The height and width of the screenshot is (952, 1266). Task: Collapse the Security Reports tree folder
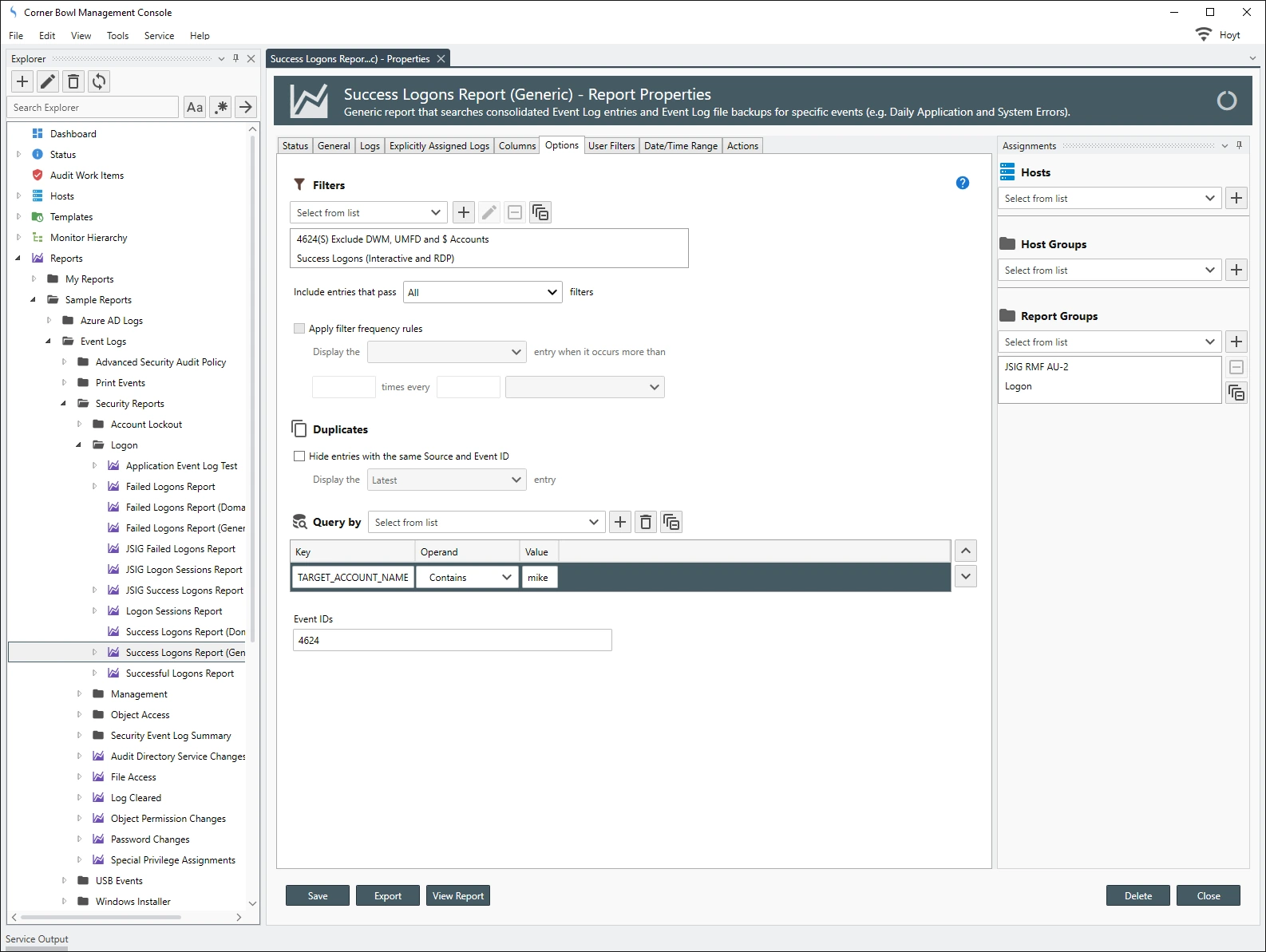click(x=64, y=404)
